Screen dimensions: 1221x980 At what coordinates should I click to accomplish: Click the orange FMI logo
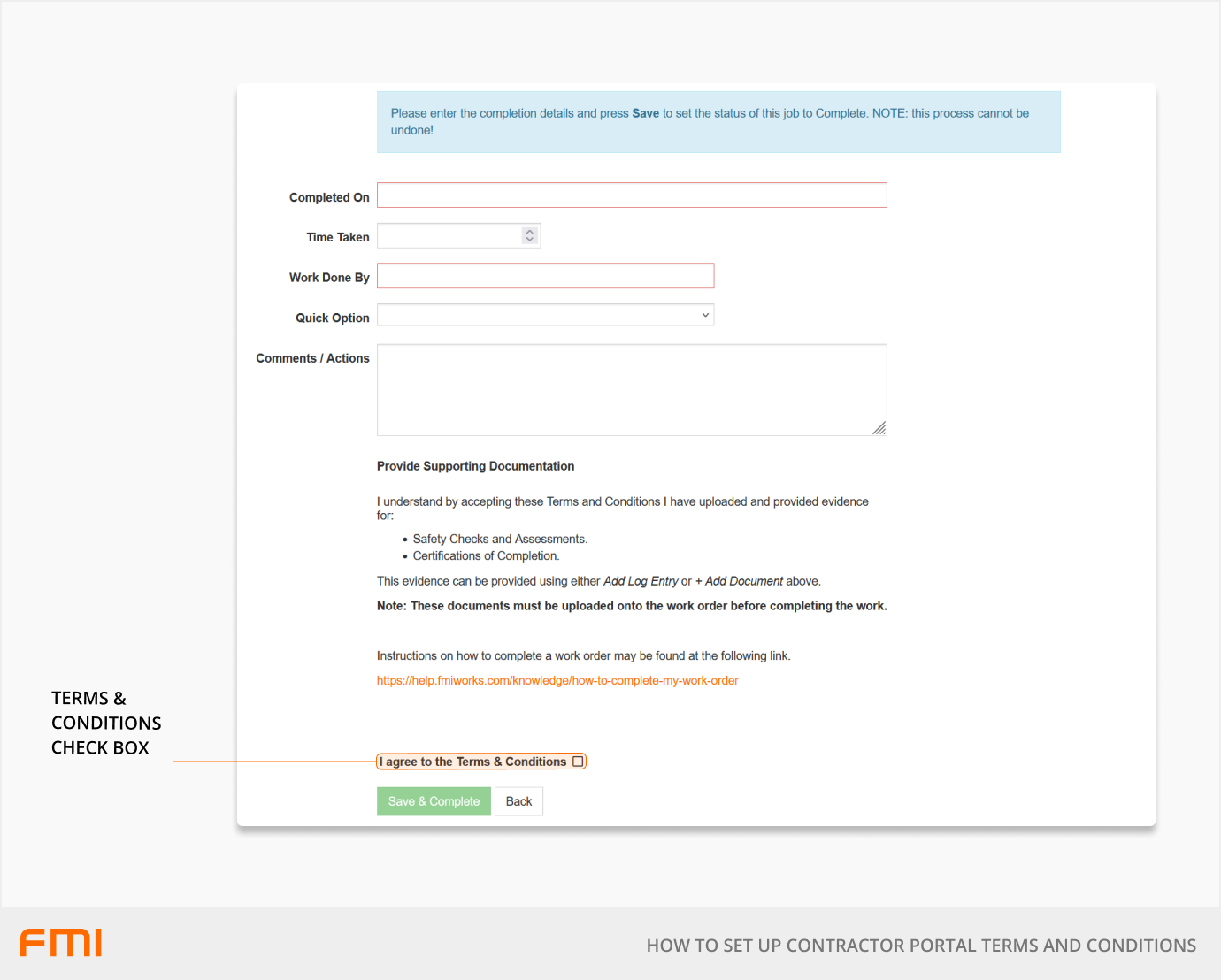click(61, 943)
